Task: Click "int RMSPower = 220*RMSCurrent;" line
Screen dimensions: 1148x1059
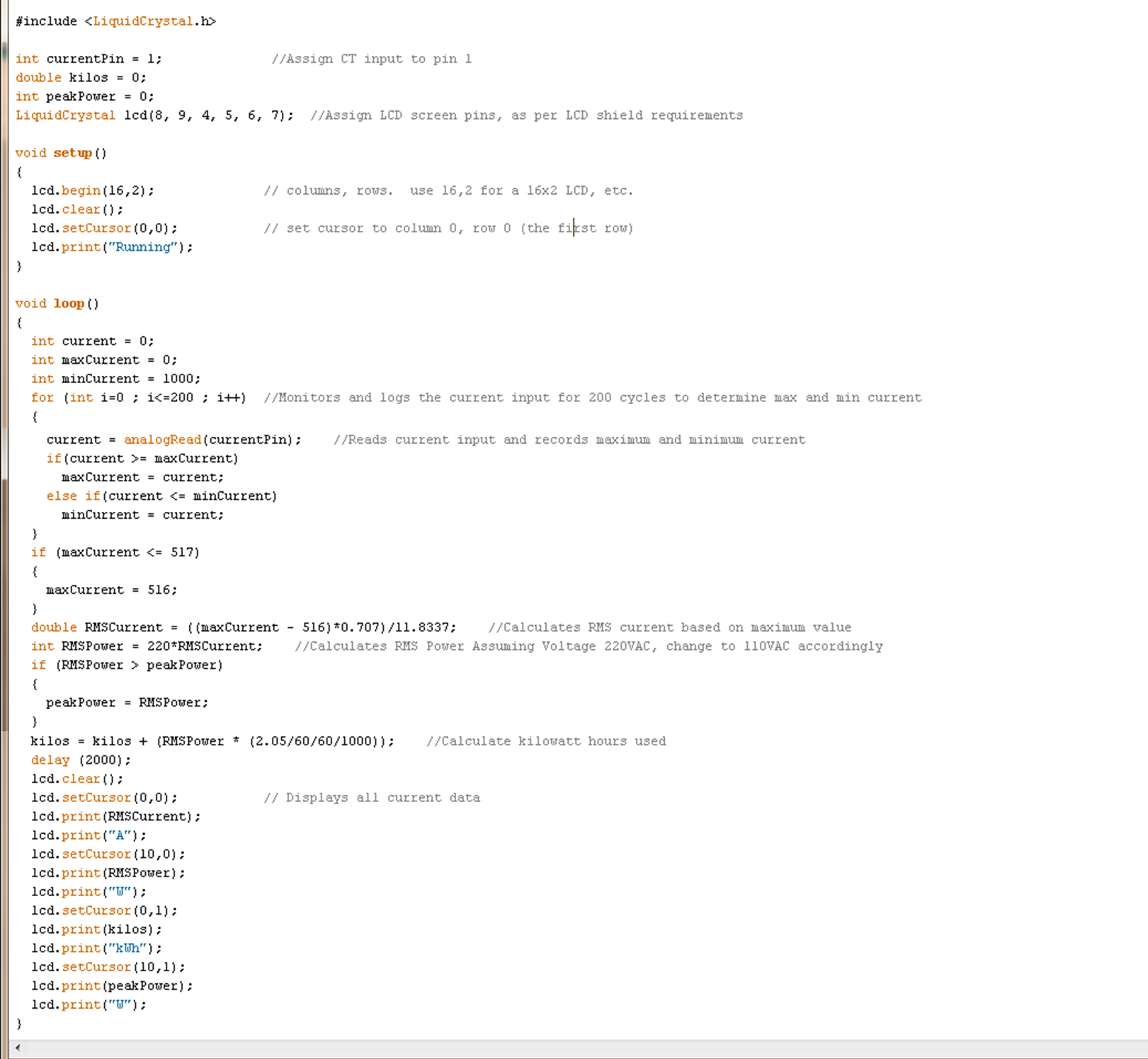Action: pos(147,646)
